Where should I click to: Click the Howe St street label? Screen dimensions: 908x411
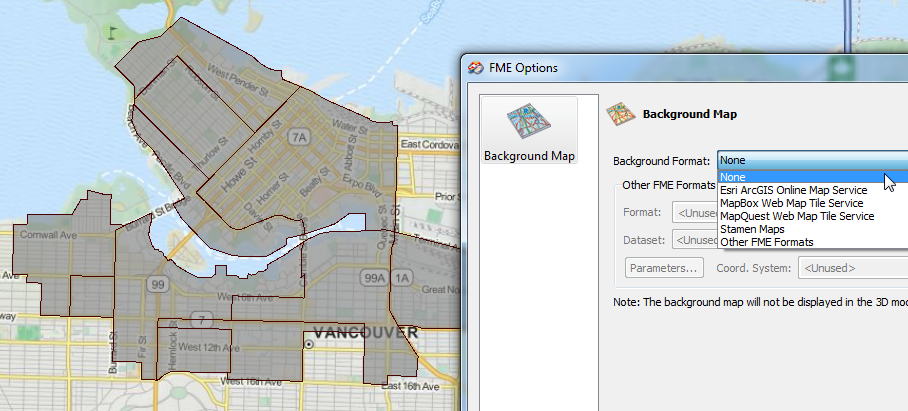(x=238, y=176)
